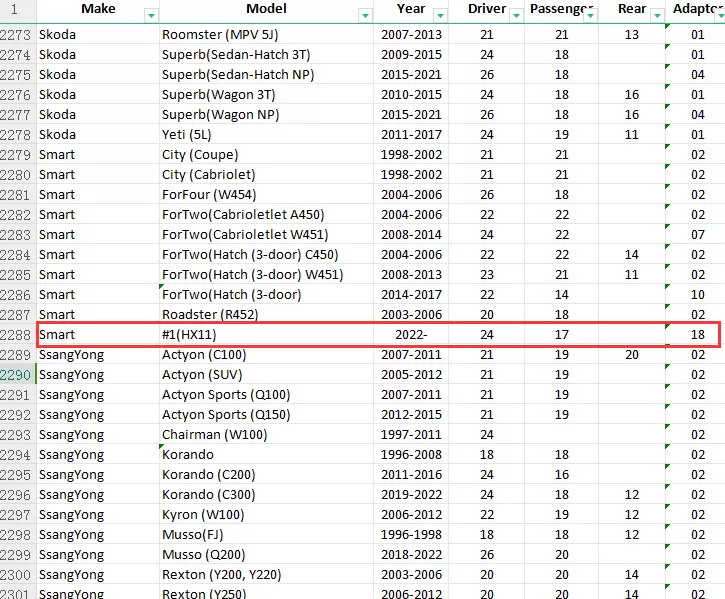Open the Year column filter dropdown
The image size is (725, 599).
[441, 16]
